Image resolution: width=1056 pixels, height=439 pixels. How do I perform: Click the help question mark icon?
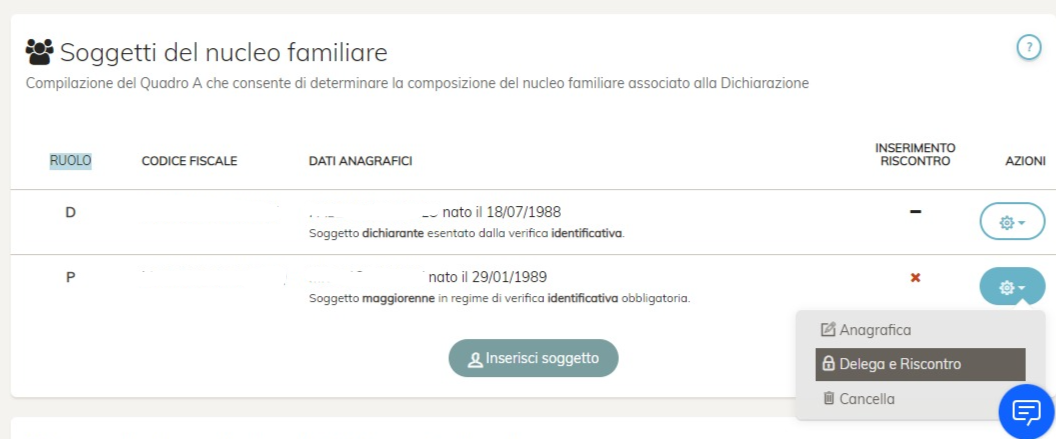click(x=1028, y=48)
